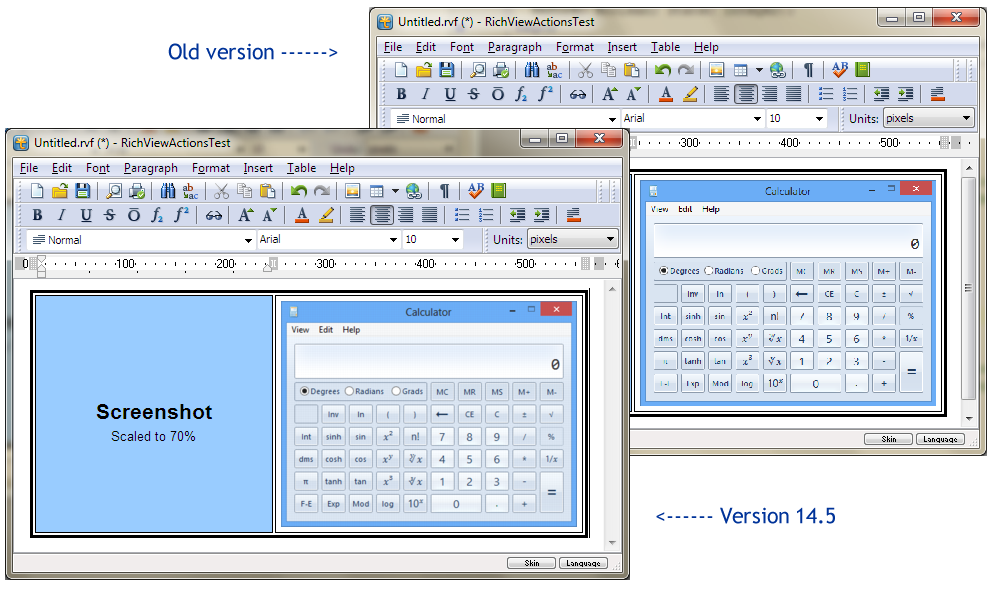Image resolution: width=992 pixels, height=589 pixels.
Task: Click the superscript icon in the old version window
Action: [545, 94]
